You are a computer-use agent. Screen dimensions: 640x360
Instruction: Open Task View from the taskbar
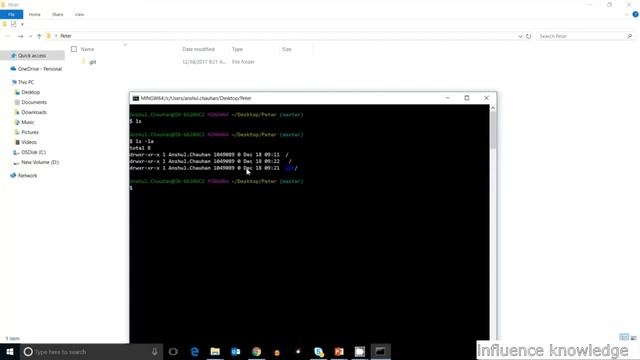[173, 351]
